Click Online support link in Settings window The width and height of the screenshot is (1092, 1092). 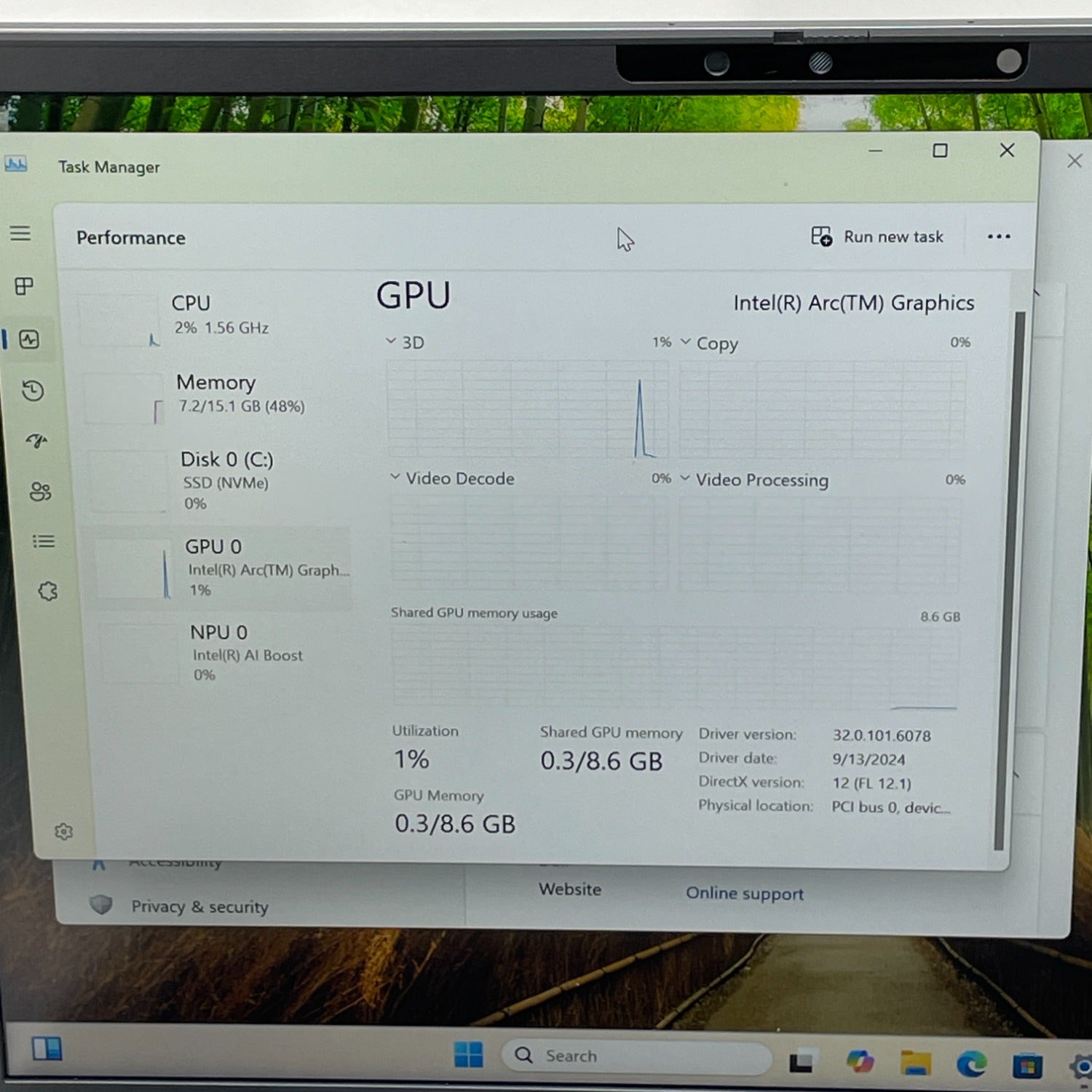click(745, 893)
